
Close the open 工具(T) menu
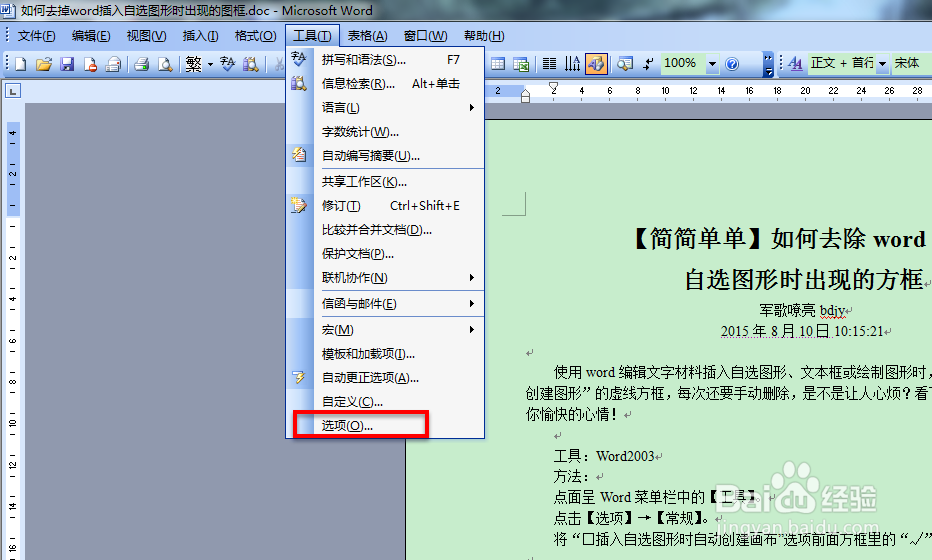pyautogui.click(x=312, y=36)
